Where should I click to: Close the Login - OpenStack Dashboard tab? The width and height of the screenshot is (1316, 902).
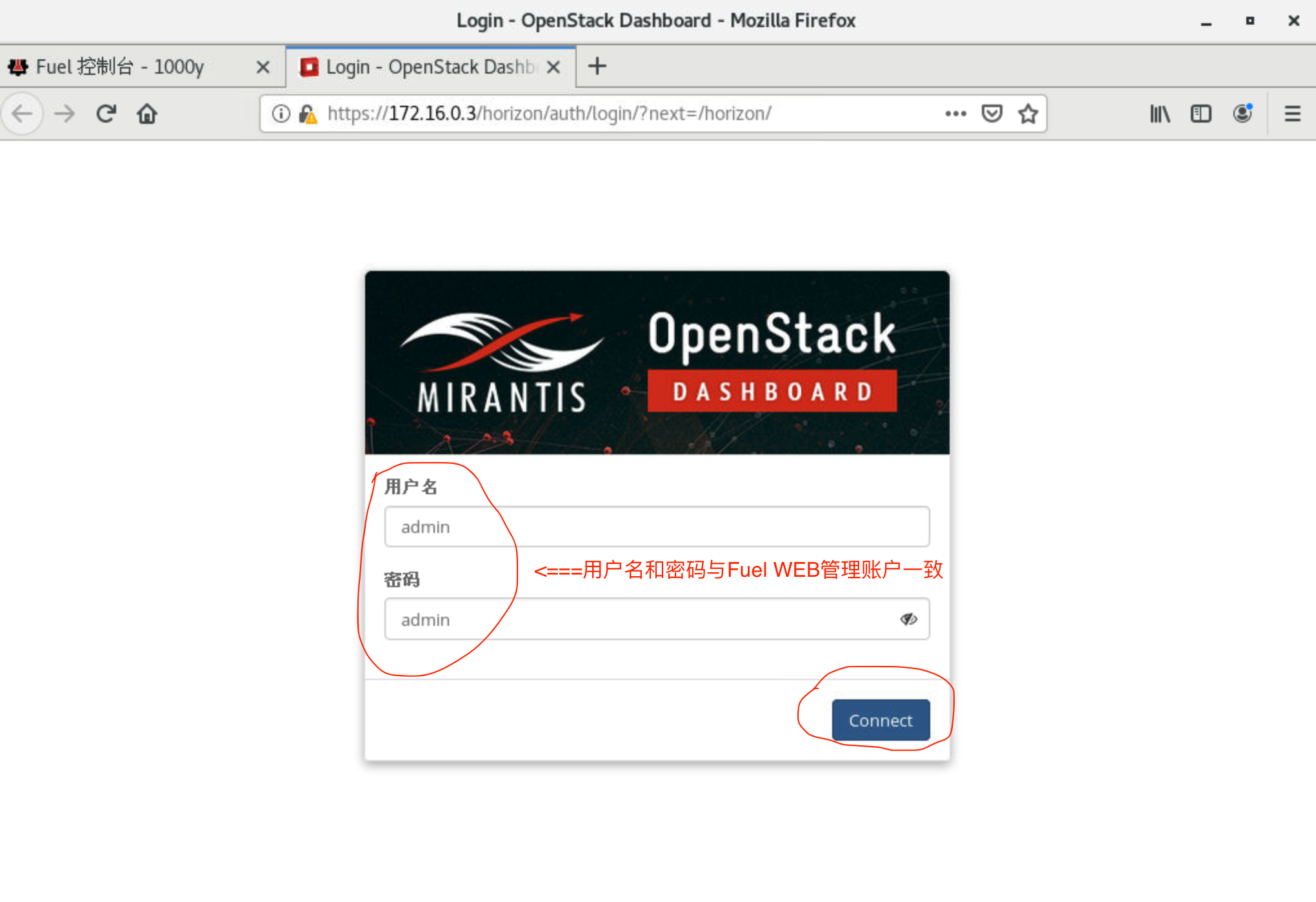tap(553, 67)
